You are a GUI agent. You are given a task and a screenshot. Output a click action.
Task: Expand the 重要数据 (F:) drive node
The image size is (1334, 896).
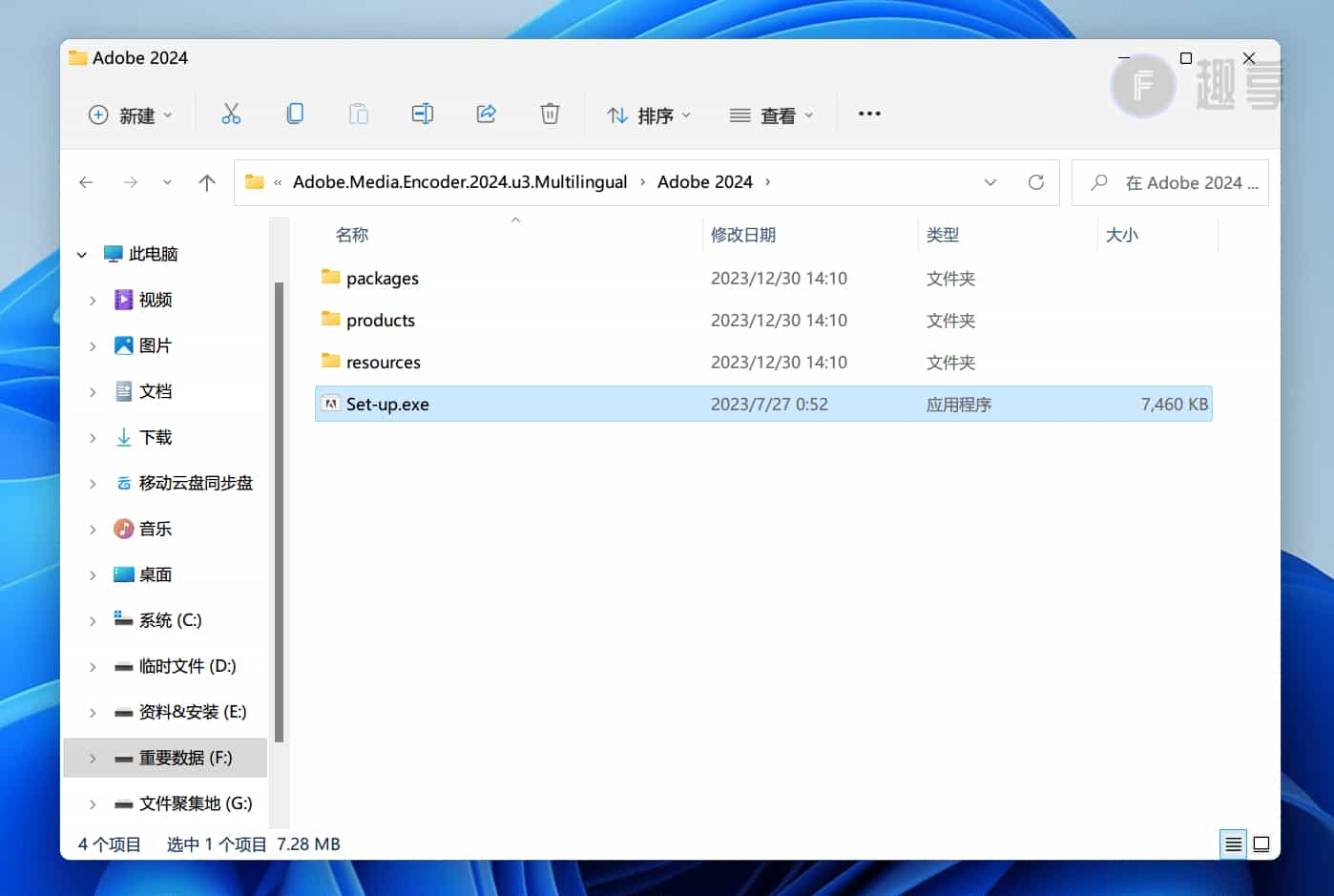coord(93,759)
